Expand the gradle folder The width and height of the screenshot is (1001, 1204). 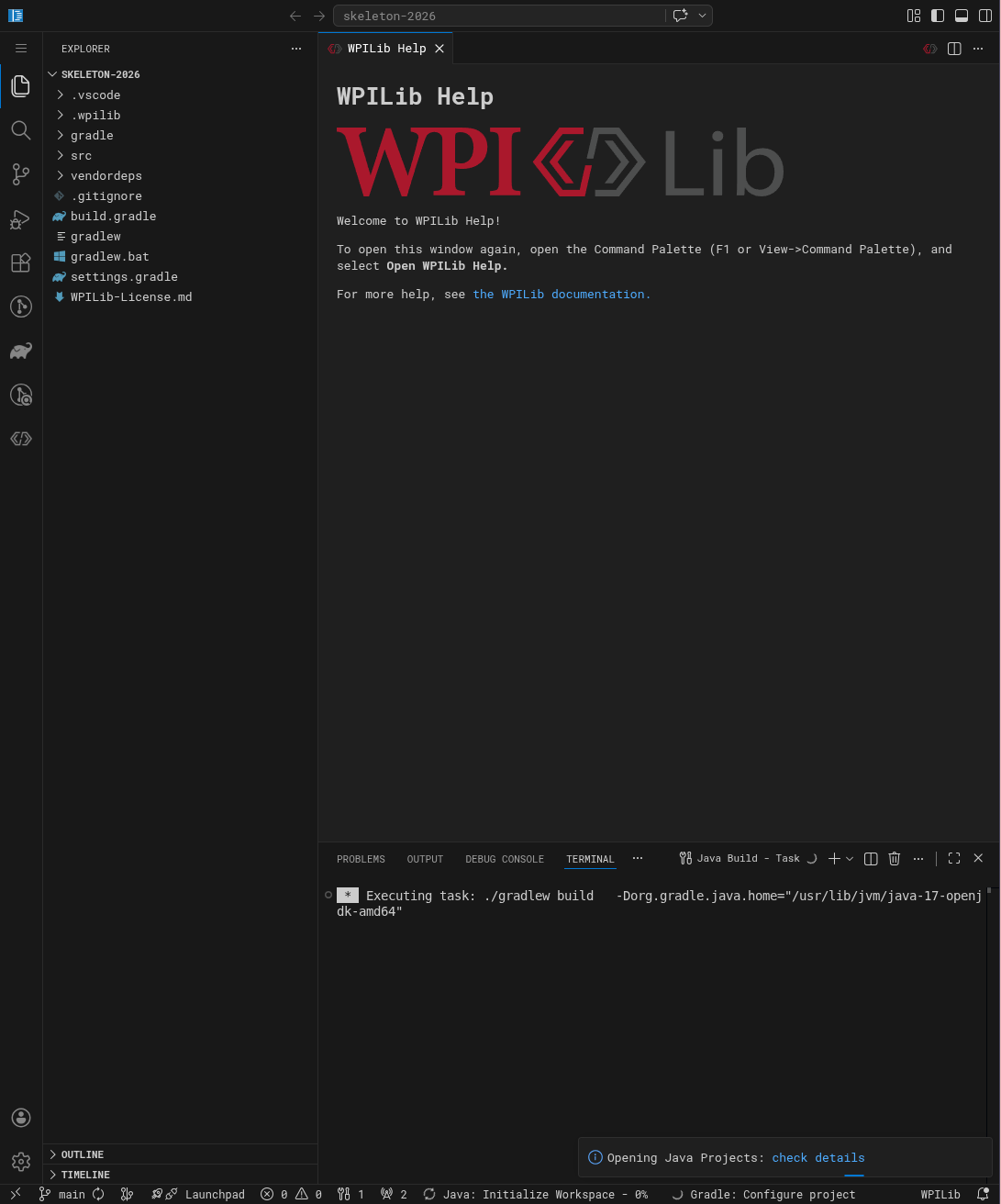coord(180,135)
